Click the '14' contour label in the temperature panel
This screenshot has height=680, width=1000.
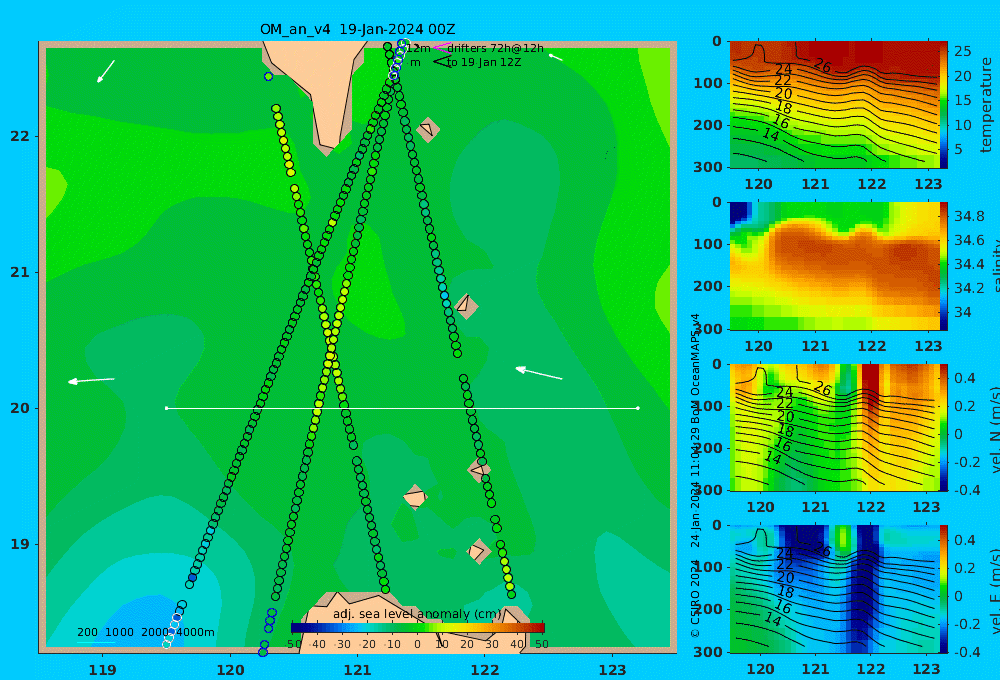click(x=771, y=134)
